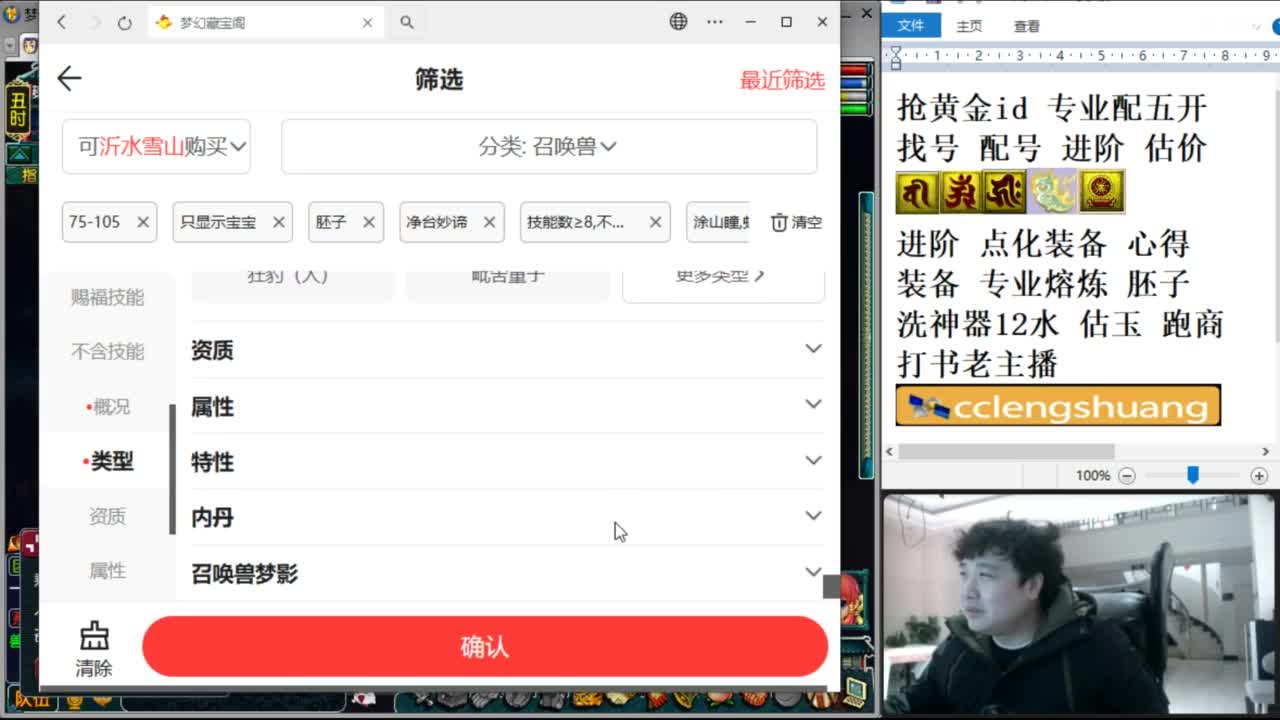Reload the page with the refresh icon
1280x720 pixels.
[124, 22]
